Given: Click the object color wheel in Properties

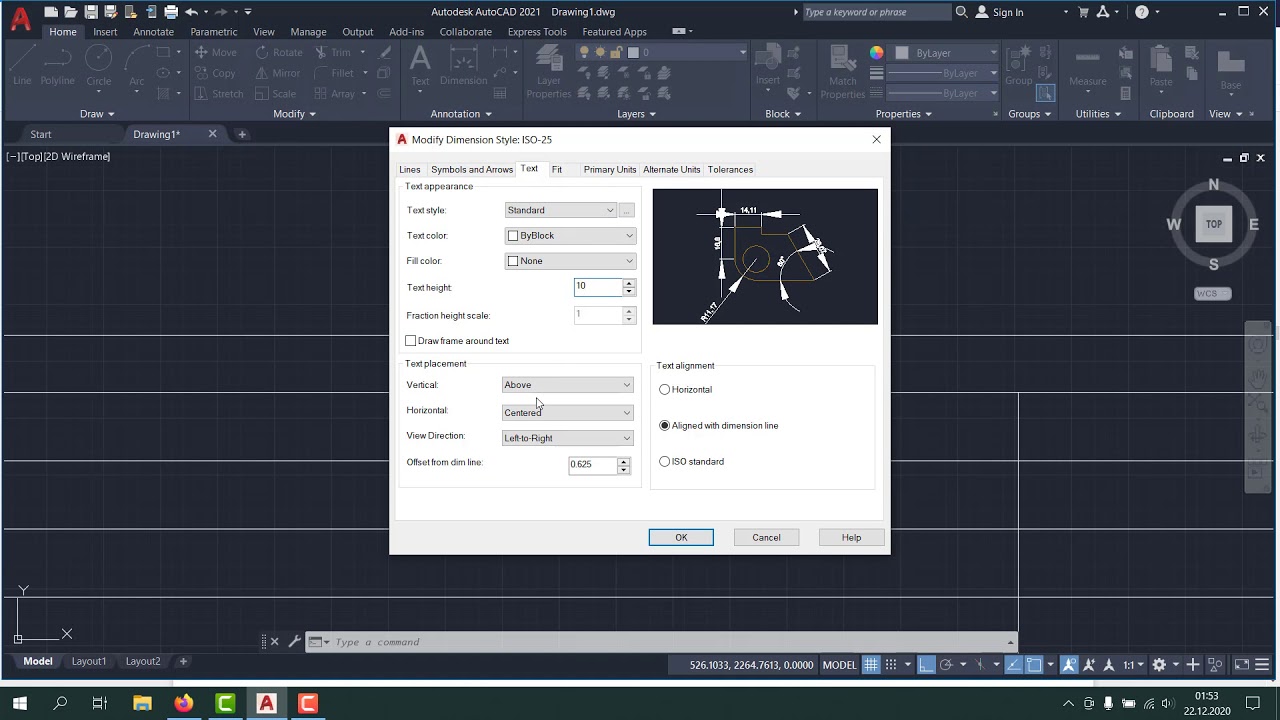Looking at the screenshot, I should (876, 53).
